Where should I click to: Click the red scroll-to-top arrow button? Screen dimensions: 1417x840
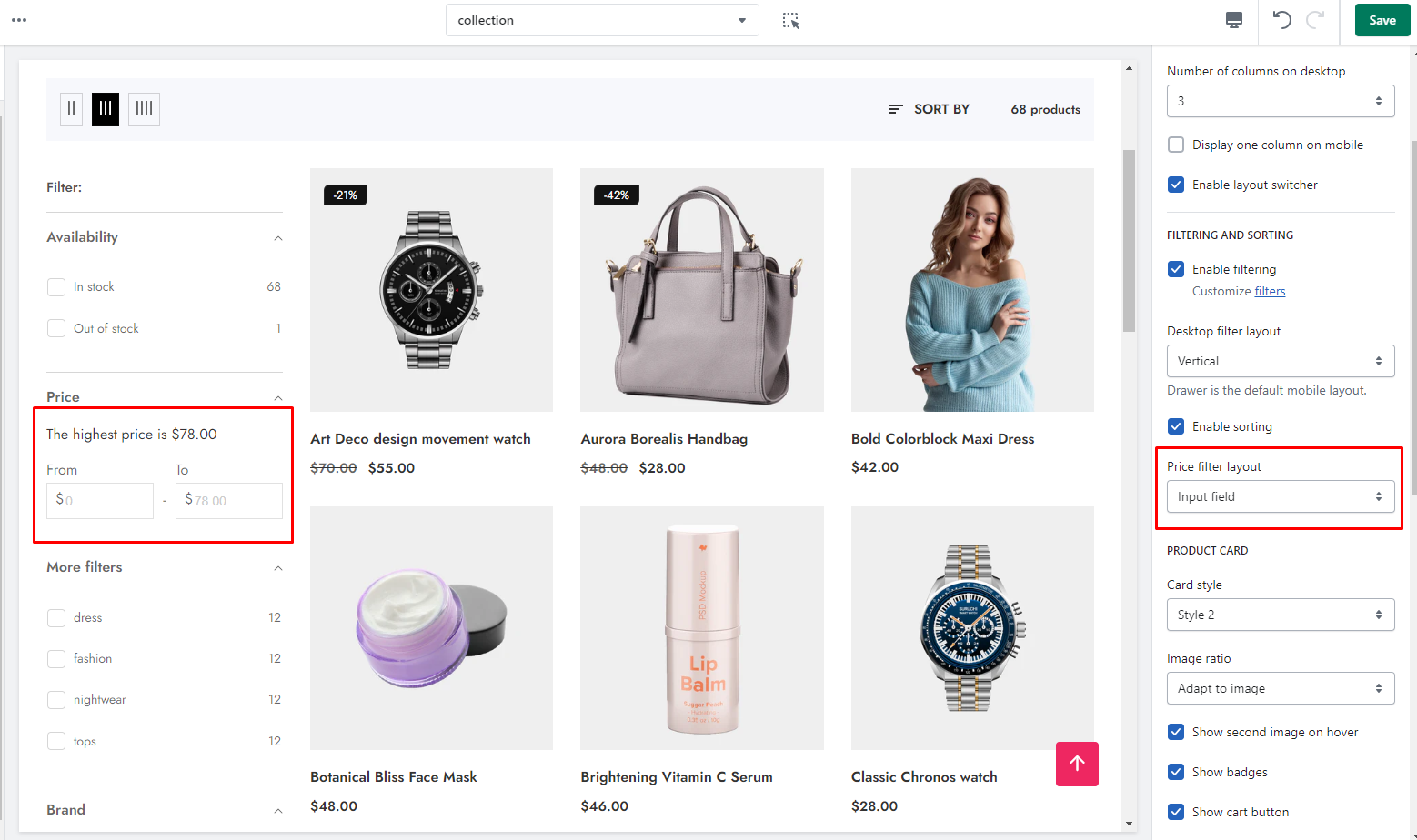pos(1077,764)
